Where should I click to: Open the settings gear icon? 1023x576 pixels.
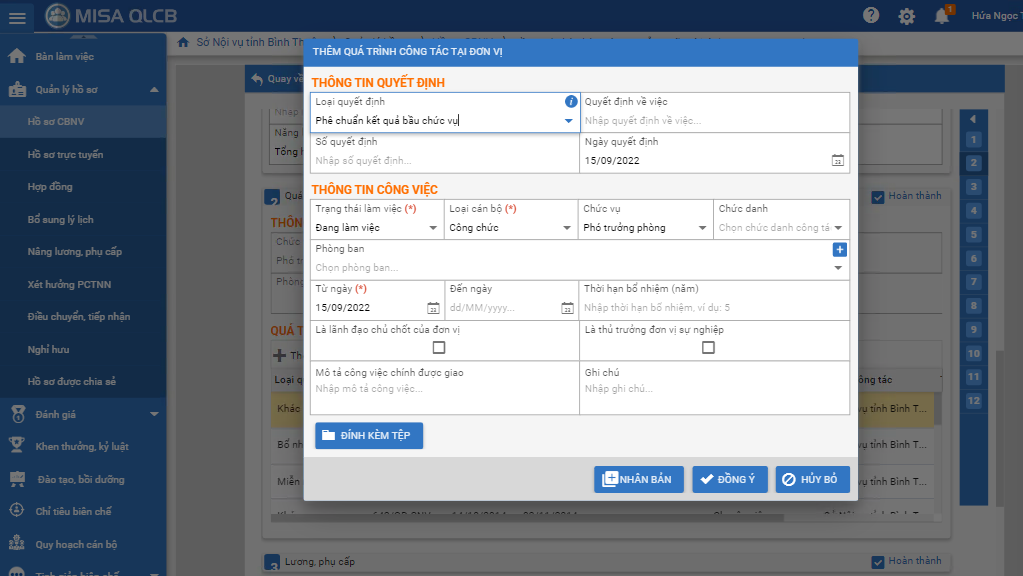point(906,16)
